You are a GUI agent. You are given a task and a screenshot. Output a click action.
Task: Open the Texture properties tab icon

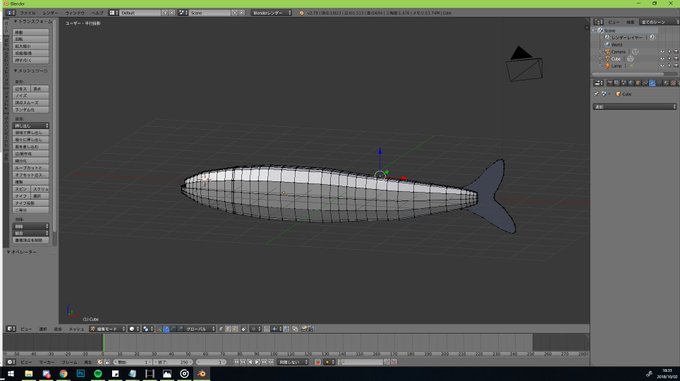pyautogui.click(x=673, y=83)
